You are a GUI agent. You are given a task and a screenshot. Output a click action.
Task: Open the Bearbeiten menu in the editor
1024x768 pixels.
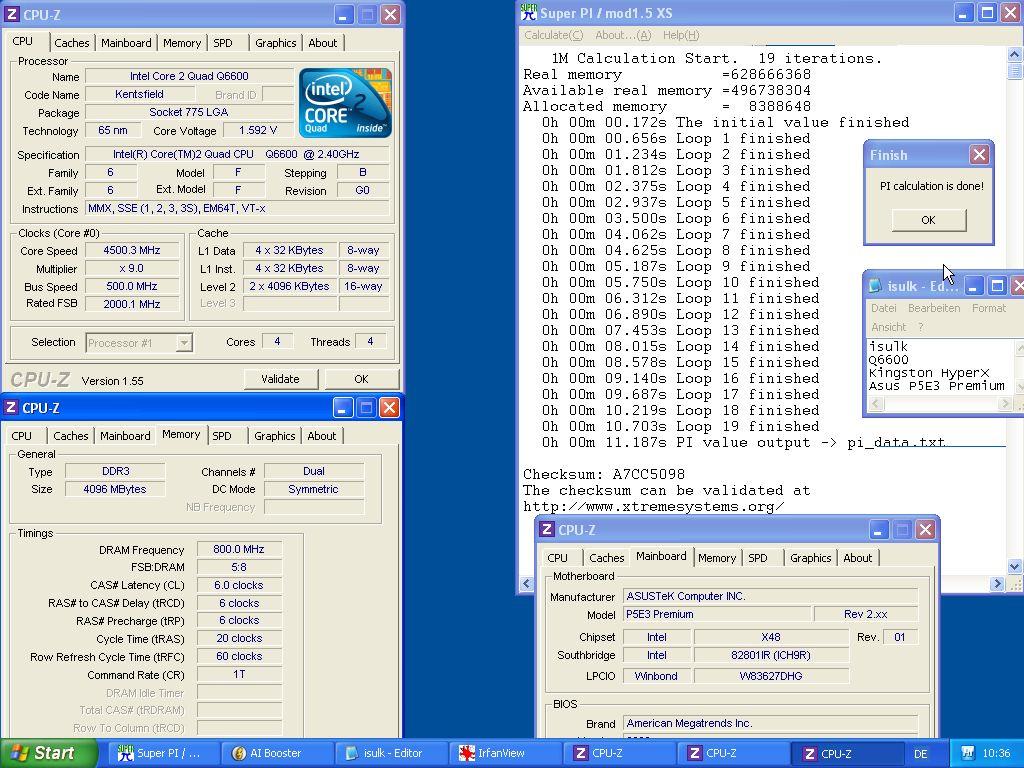[x=934, y=308]
